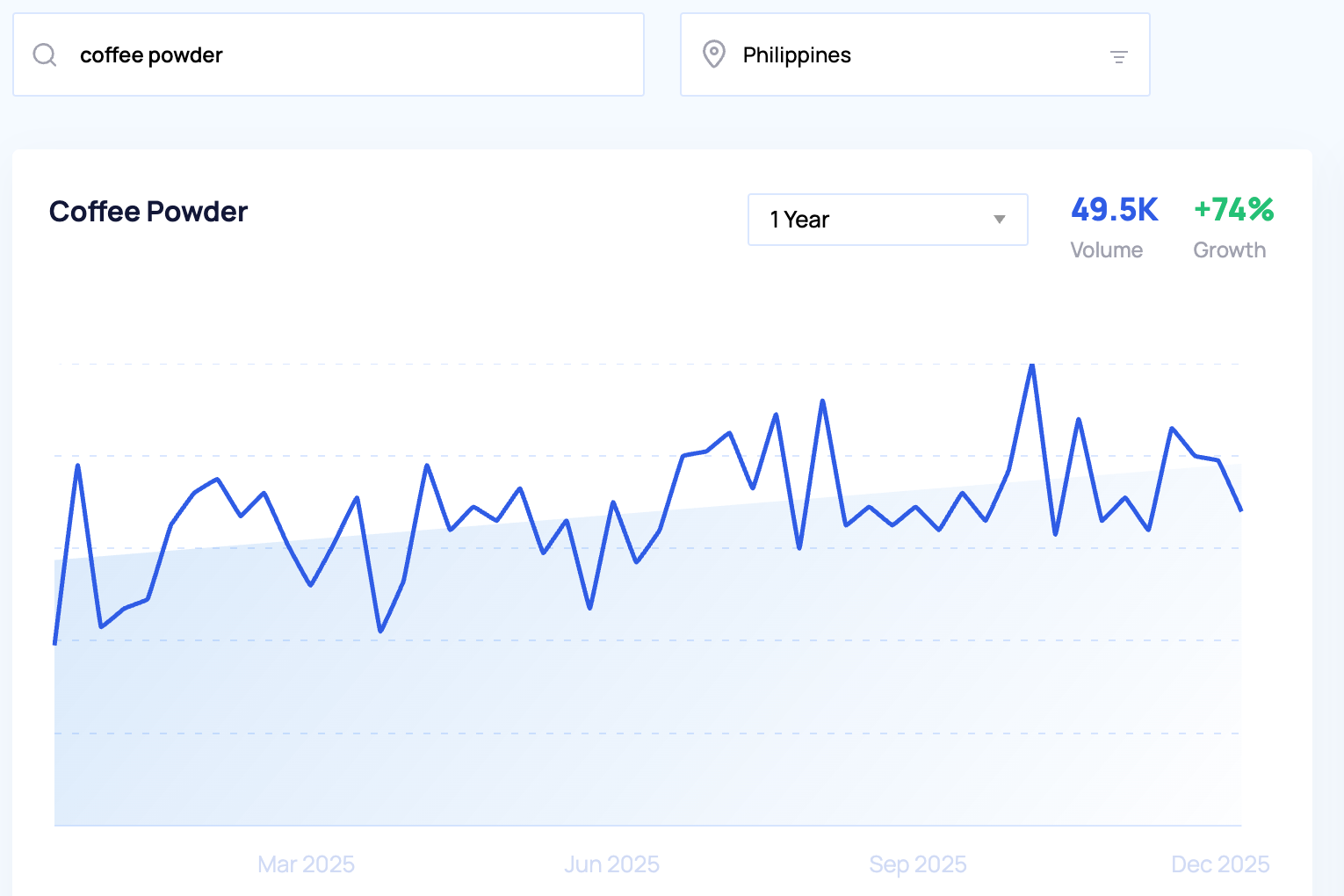Click the magnifying glass search icon

(45, 55)
